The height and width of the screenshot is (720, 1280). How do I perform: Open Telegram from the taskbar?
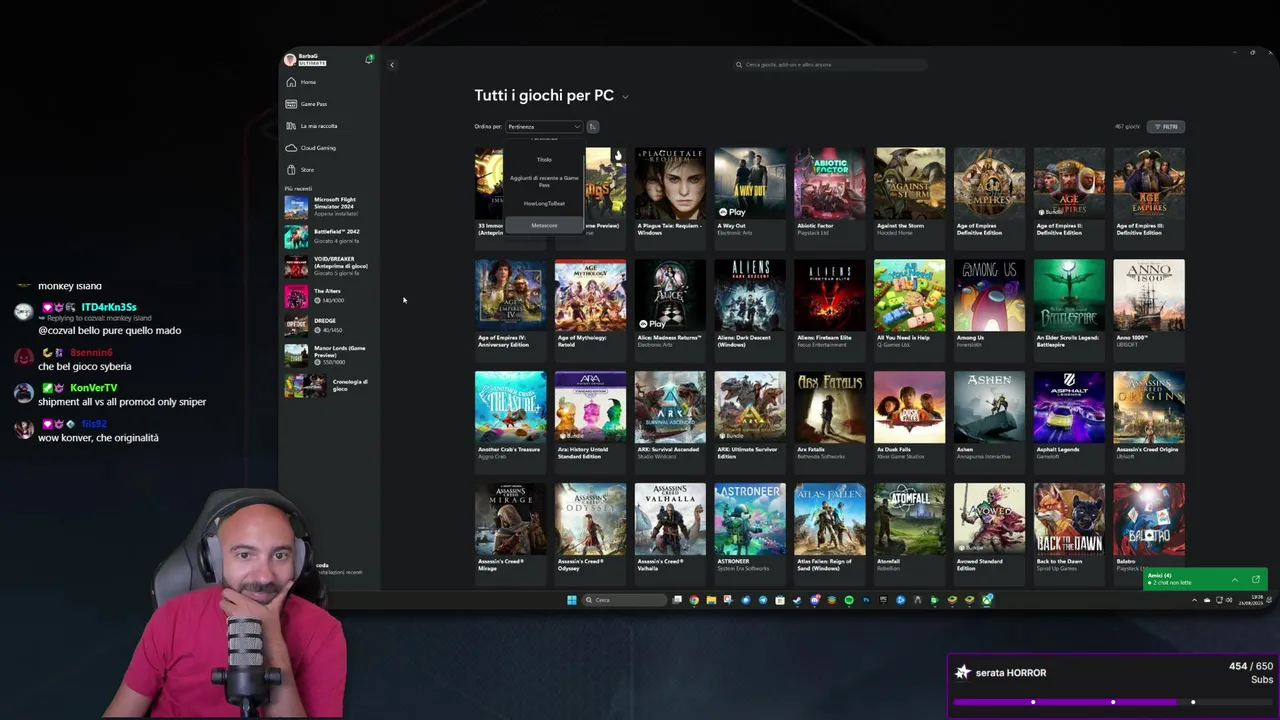(762, 600)
